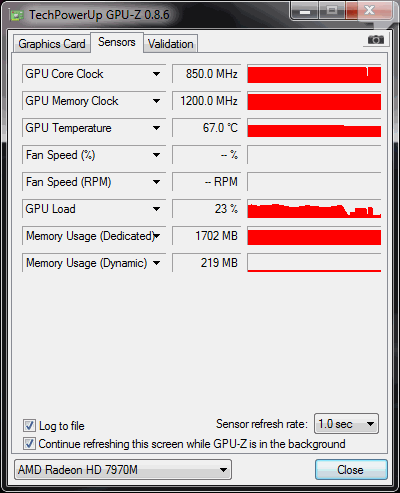Disable continue refreshing in background checkbox

coord(29,444)
